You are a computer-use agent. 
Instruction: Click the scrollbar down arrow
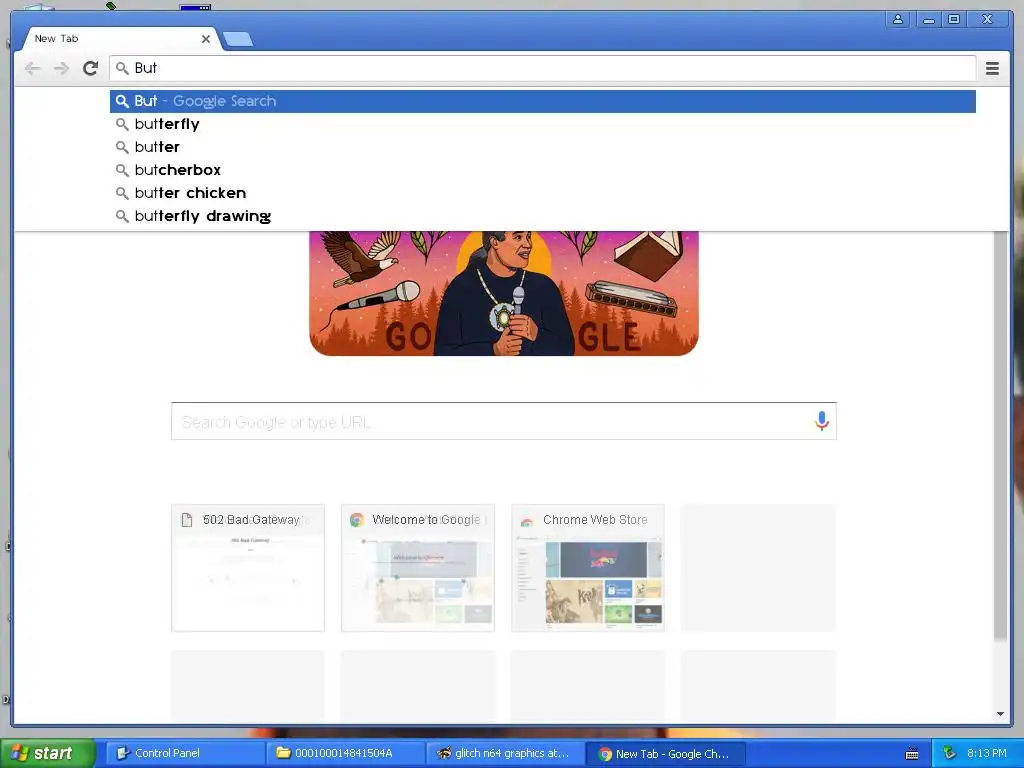click(x=1000, y=714)
